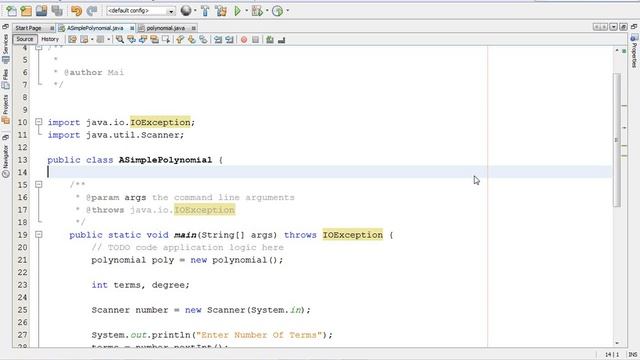Collapse the import fold at line 10
Viewport: 640px width, 360px height.
38,122
